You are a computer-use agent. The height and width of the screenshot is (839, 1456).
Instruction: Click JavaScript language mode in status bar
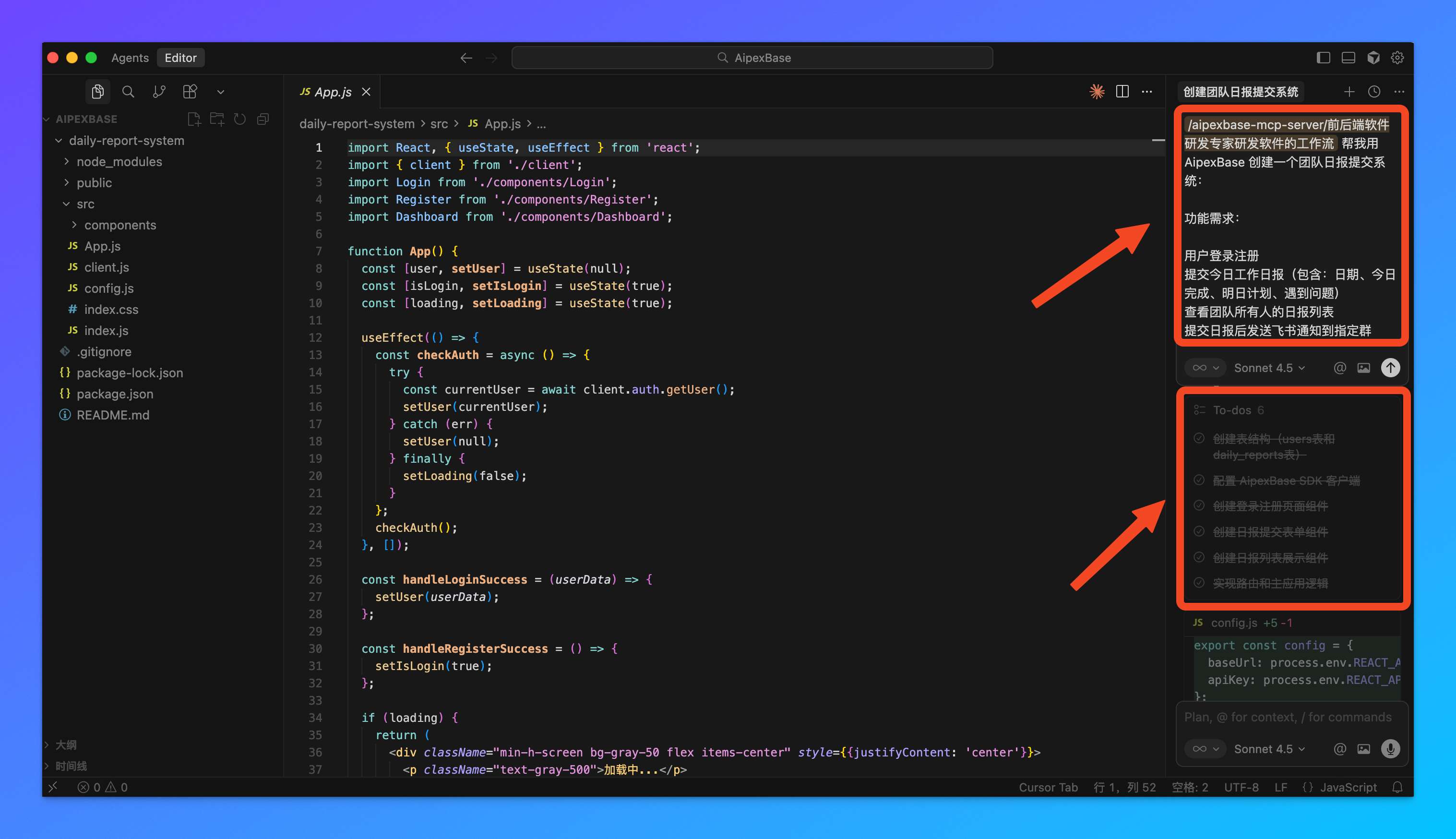point(1348,787)
